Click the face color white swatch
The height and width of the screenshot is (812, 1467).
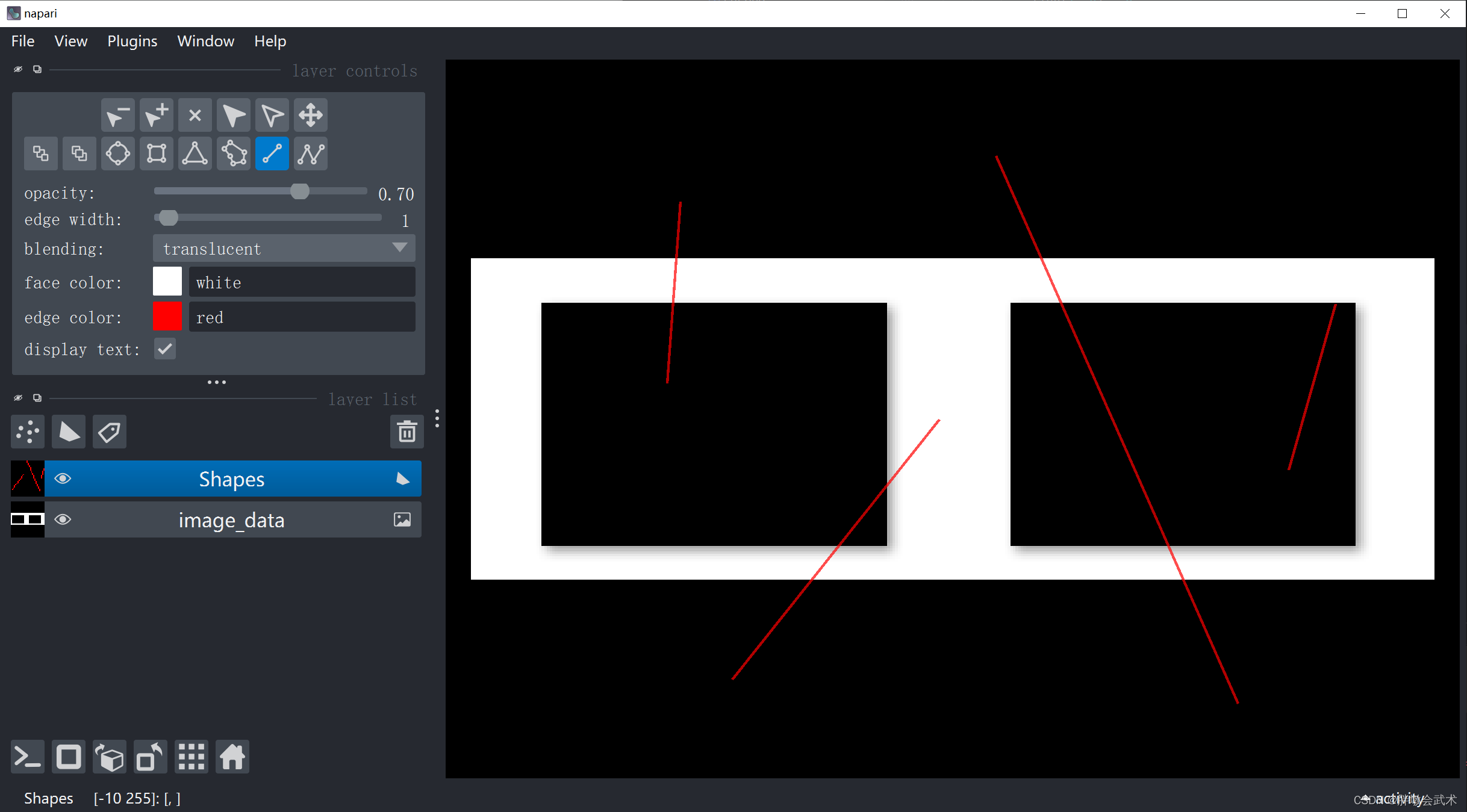point(166,284)
